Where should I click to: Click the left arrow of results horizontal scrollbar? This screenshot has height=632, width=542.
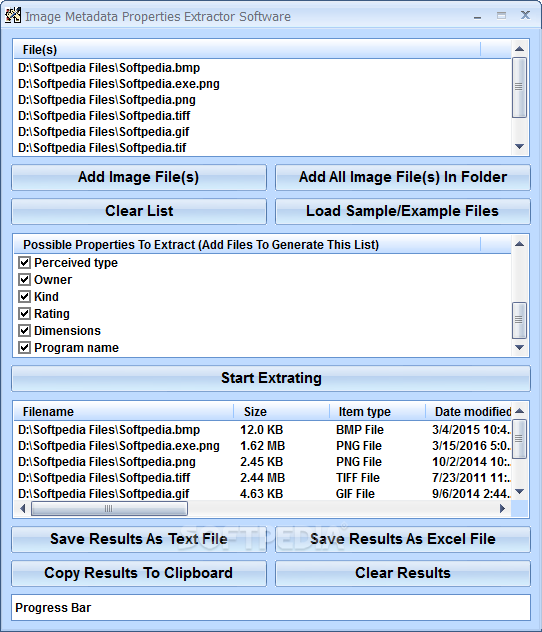coord(23,509)
